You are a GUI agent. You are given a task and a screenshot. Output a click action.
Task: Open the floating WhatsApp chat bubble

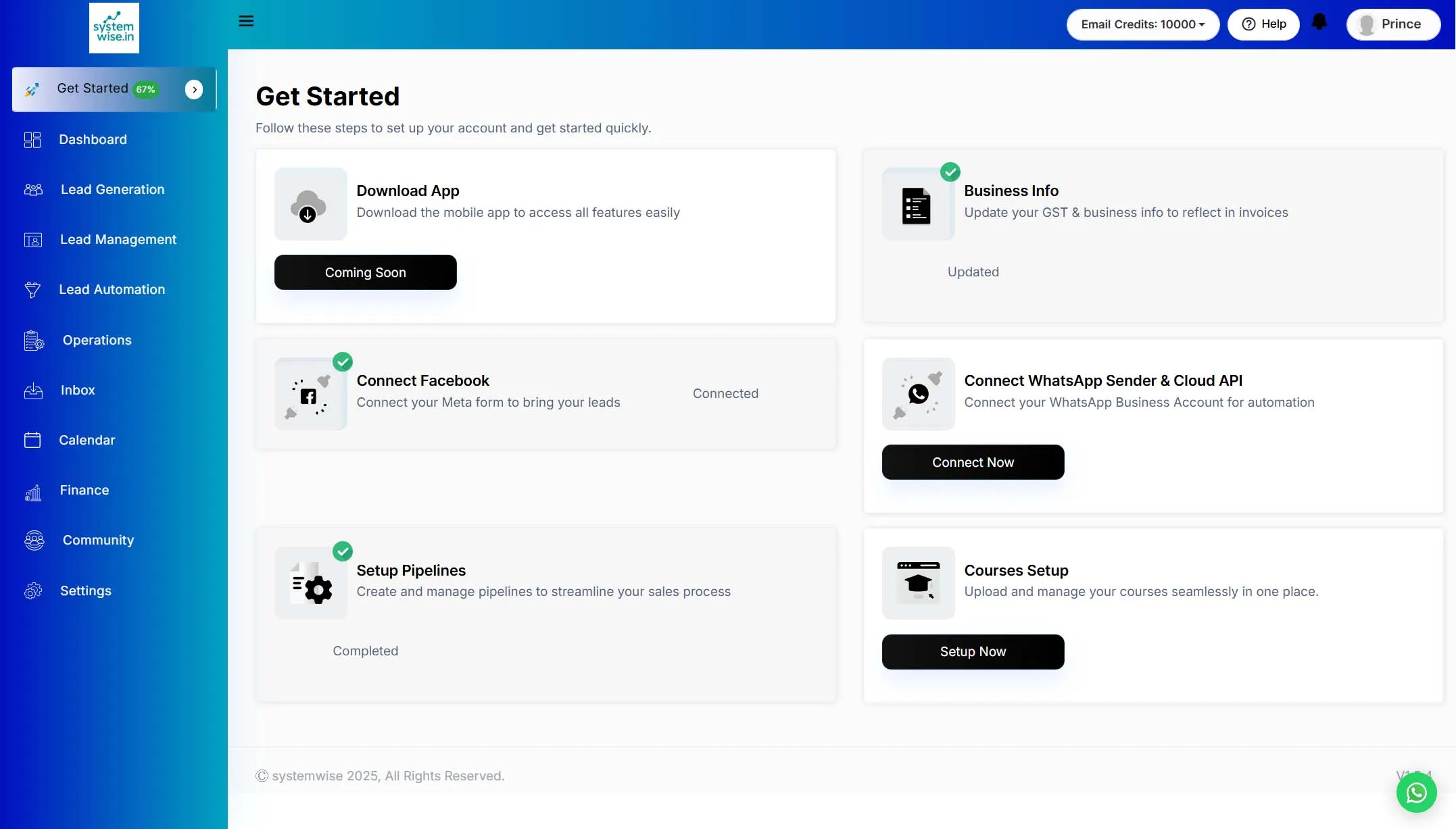coord(1416,793)
